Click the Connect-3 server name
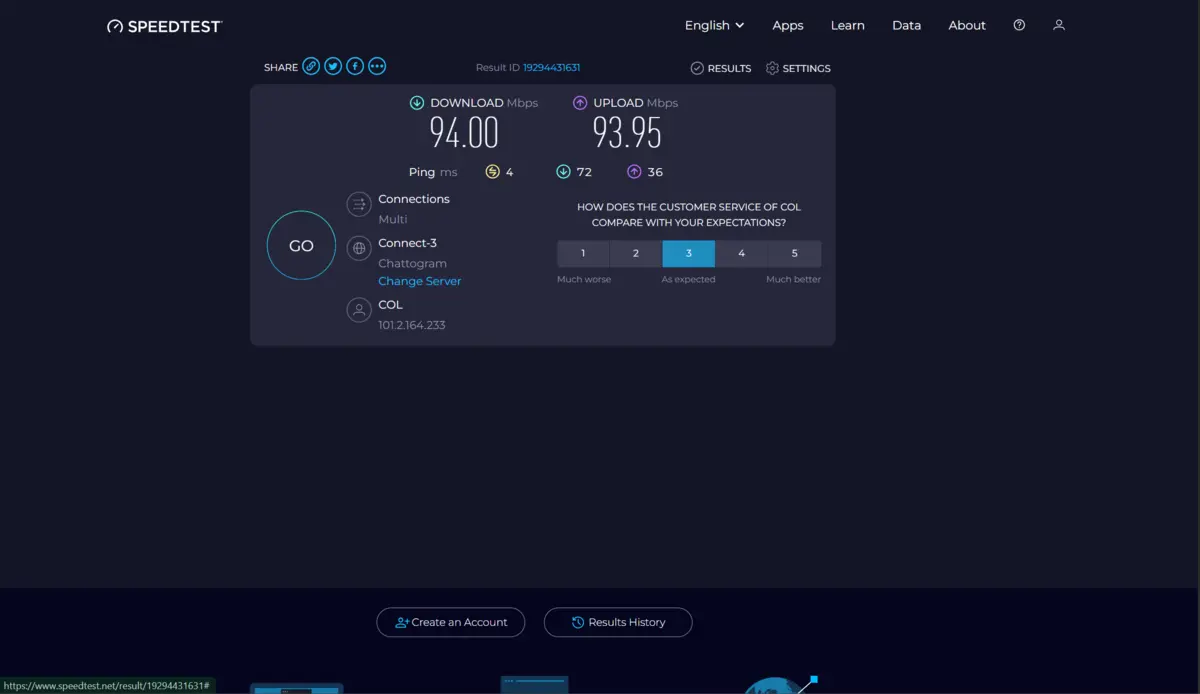 coord(407,243)
